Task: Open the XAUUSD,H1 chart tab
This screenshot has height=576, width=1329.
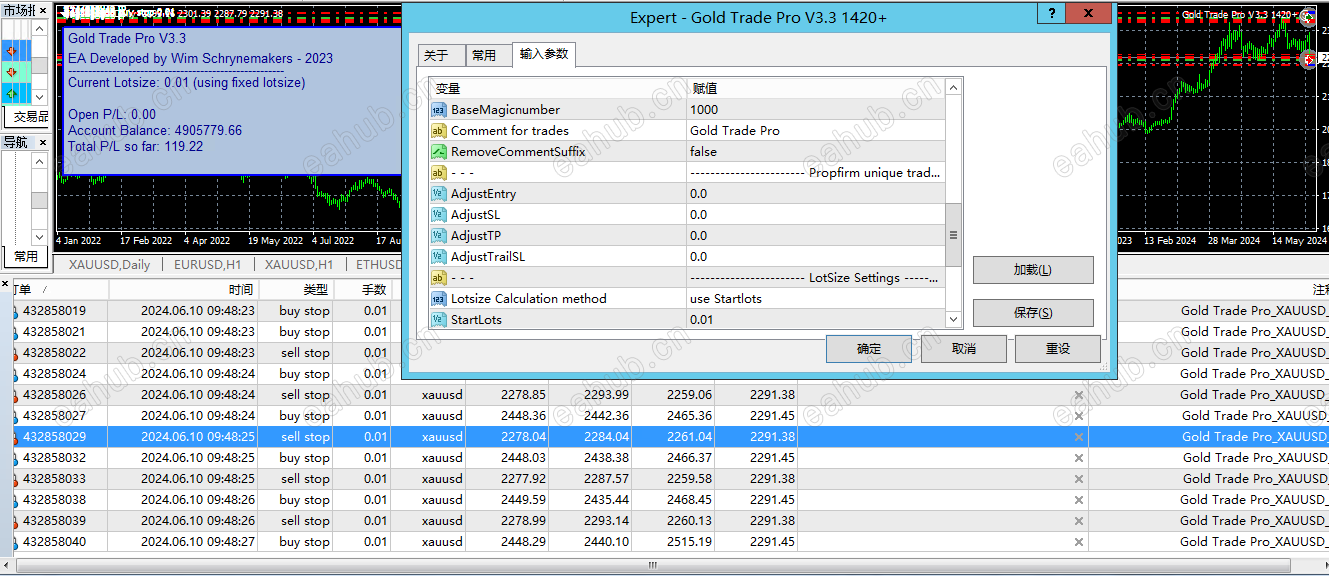Action: tap(298, 265)
